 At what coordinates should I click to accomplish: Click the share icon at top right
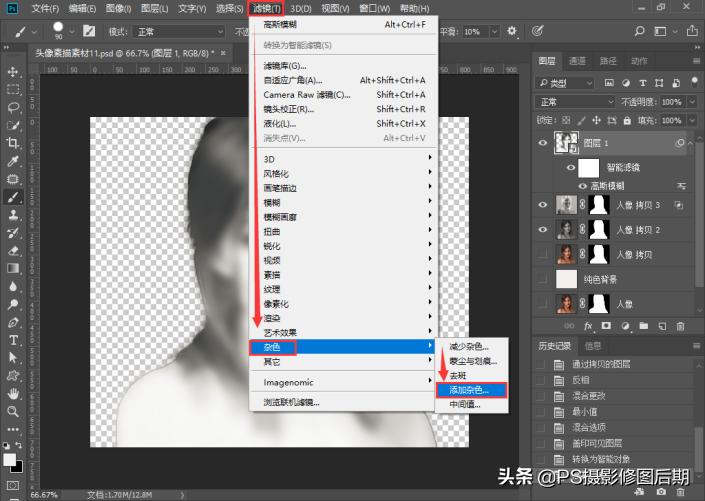[692, 31]
